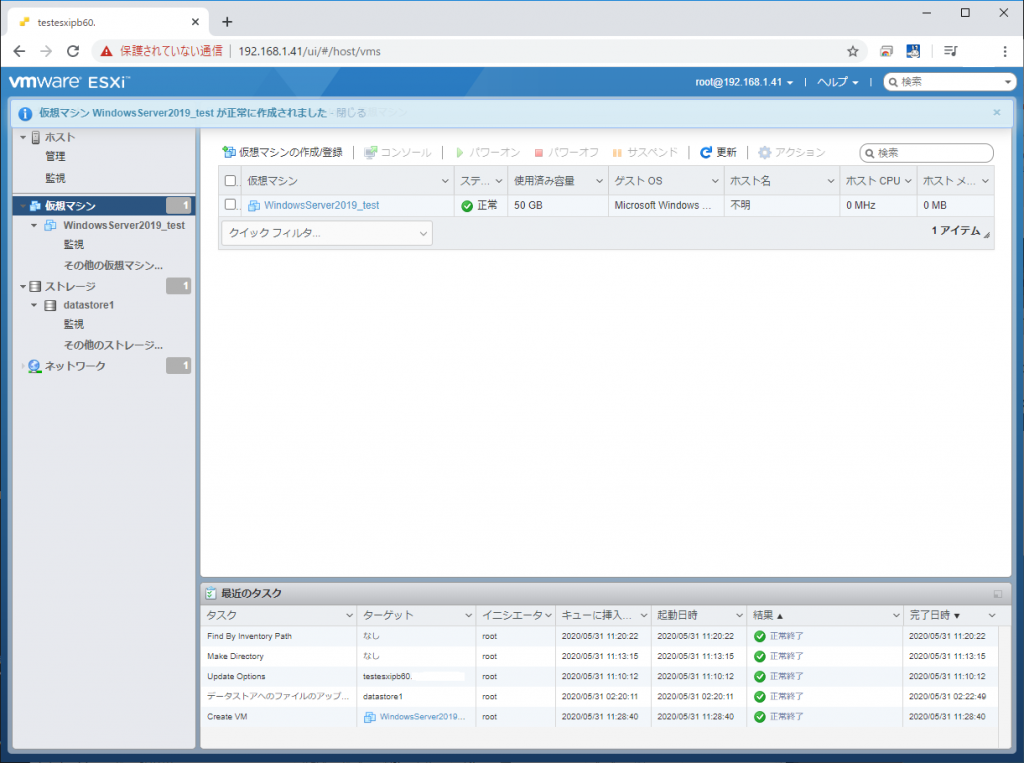Click the media control icon in Chrome toolbar
The height and width of the screenshot is (763, 1024).
click(x=951, y=51)
